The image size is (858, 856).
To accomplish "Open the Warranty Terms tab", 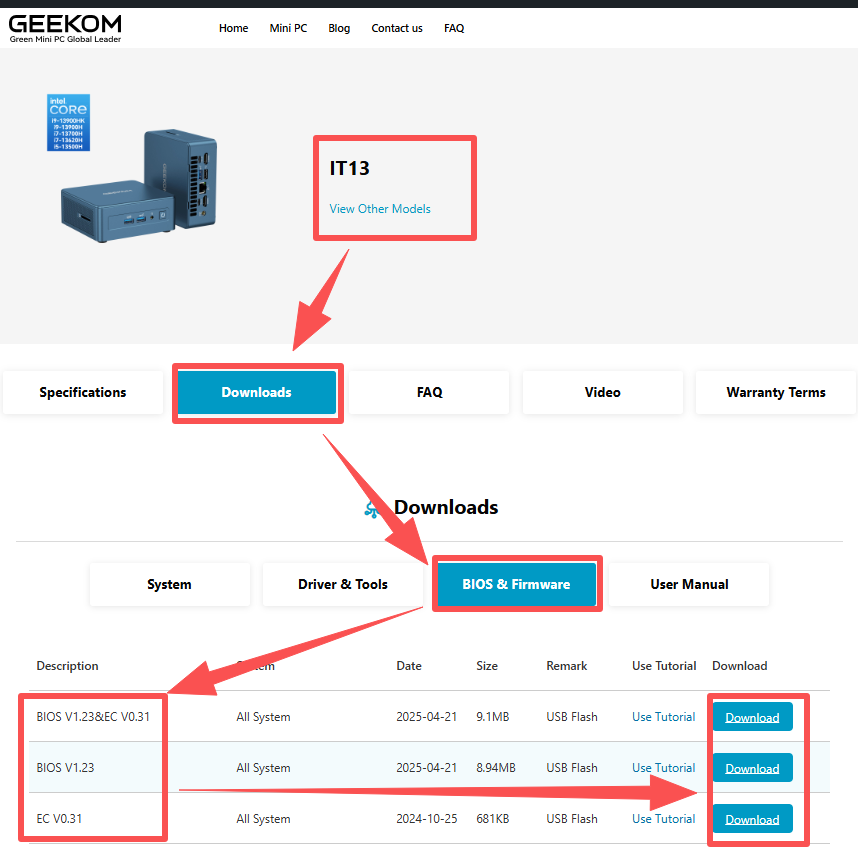I will [775, 392].
